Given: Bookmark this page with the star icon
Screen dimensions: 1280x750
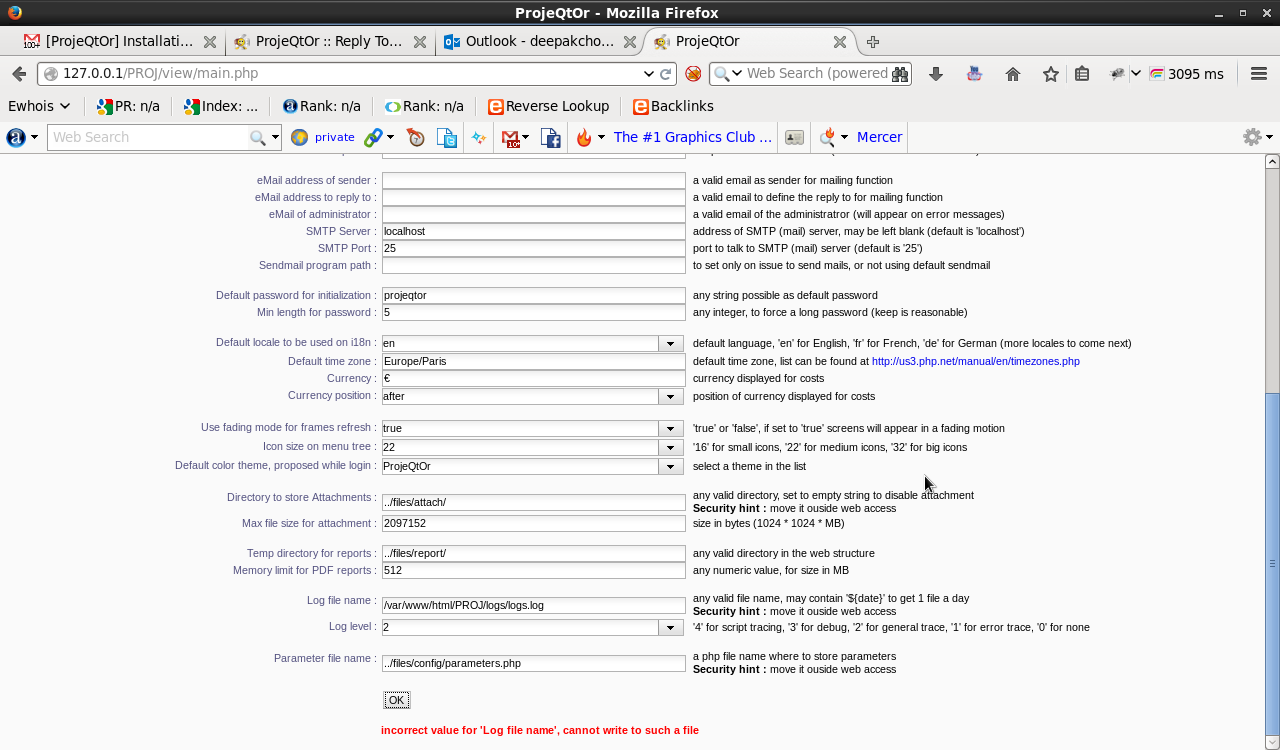Looking at the screenshot, I should click(1050, 73).
